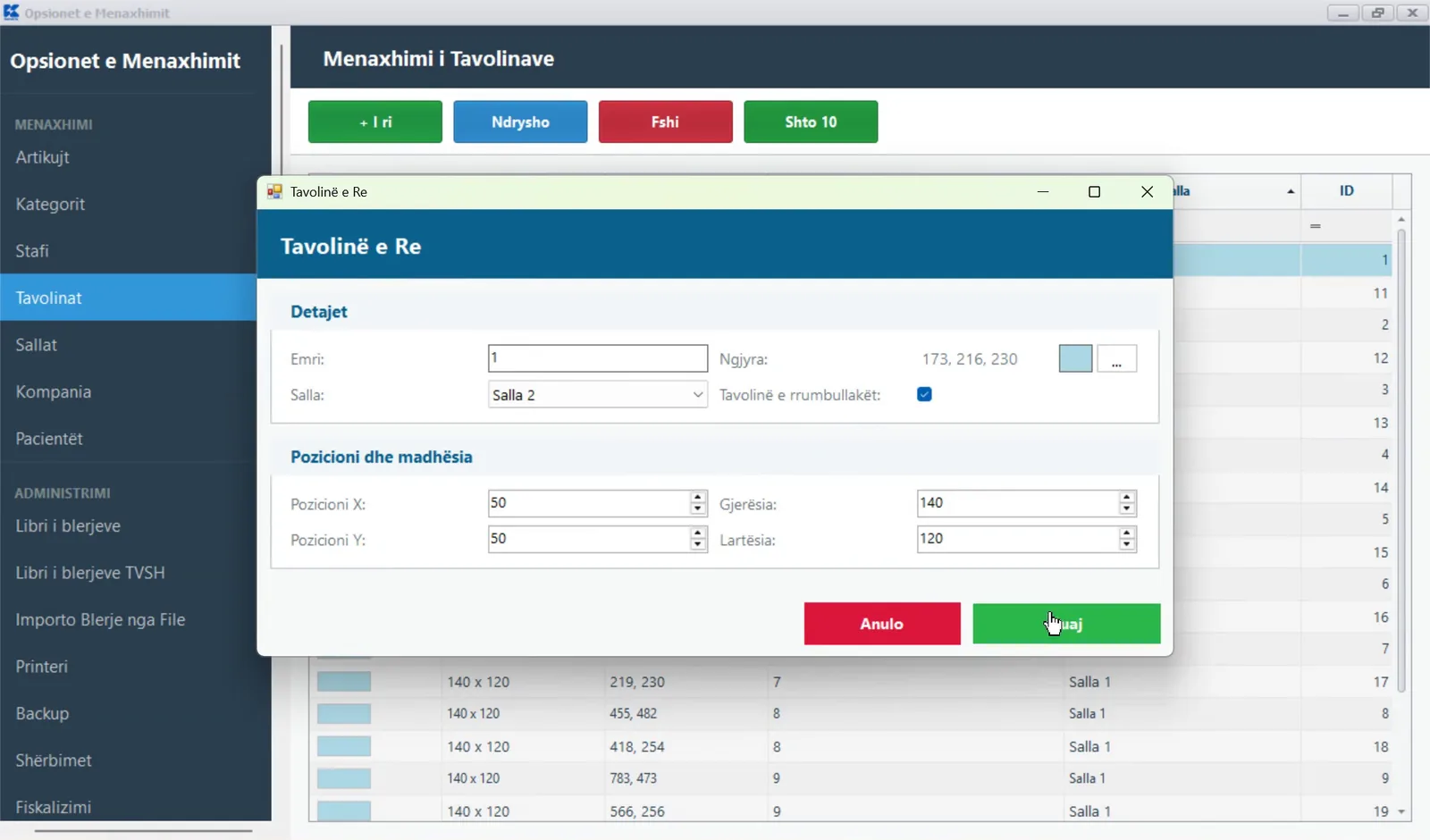1430x840 pixels.
Task: Increase Gjerësia with up arrow
Action: [1127, 497]
